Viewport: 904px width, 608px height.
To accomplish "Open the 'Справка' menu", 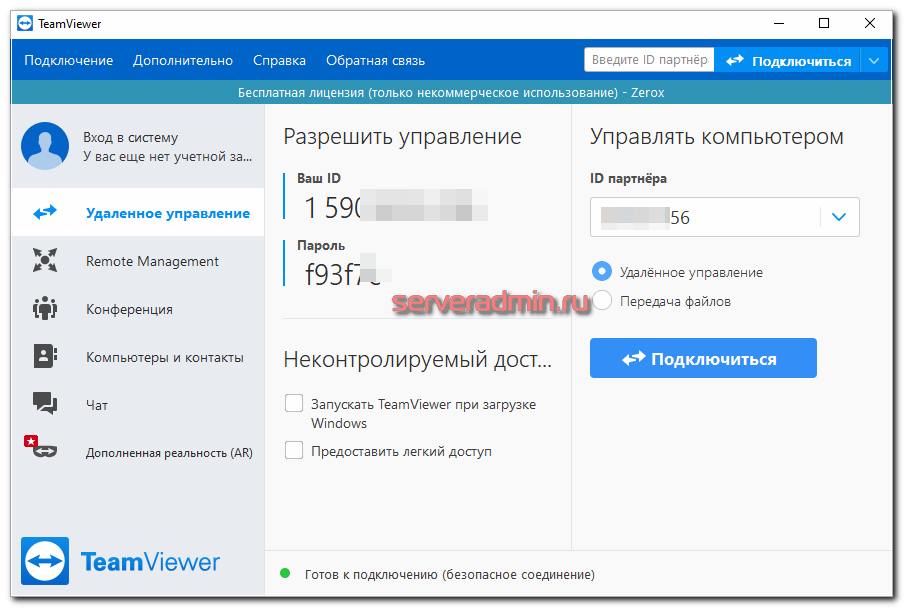I will pos(279,61).
